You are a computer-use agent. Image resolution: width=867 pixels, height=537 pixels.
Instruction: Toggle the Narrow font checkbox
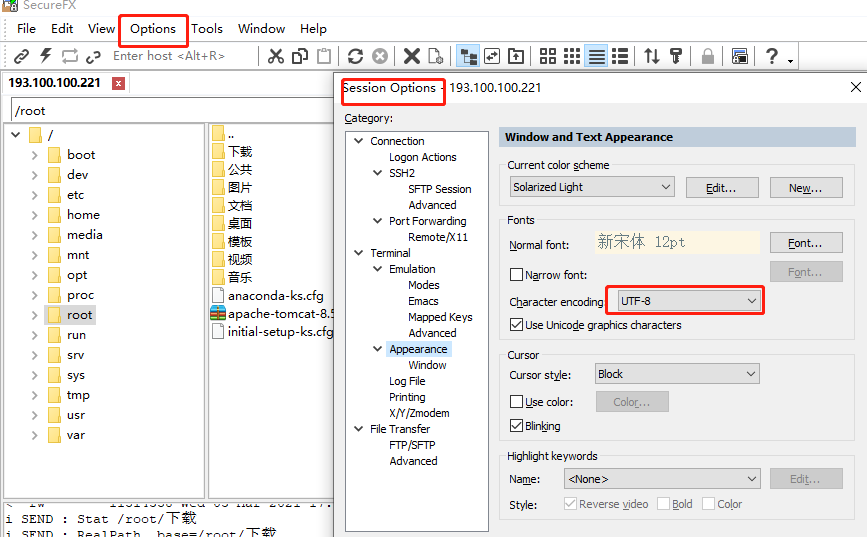coord(516,274)
